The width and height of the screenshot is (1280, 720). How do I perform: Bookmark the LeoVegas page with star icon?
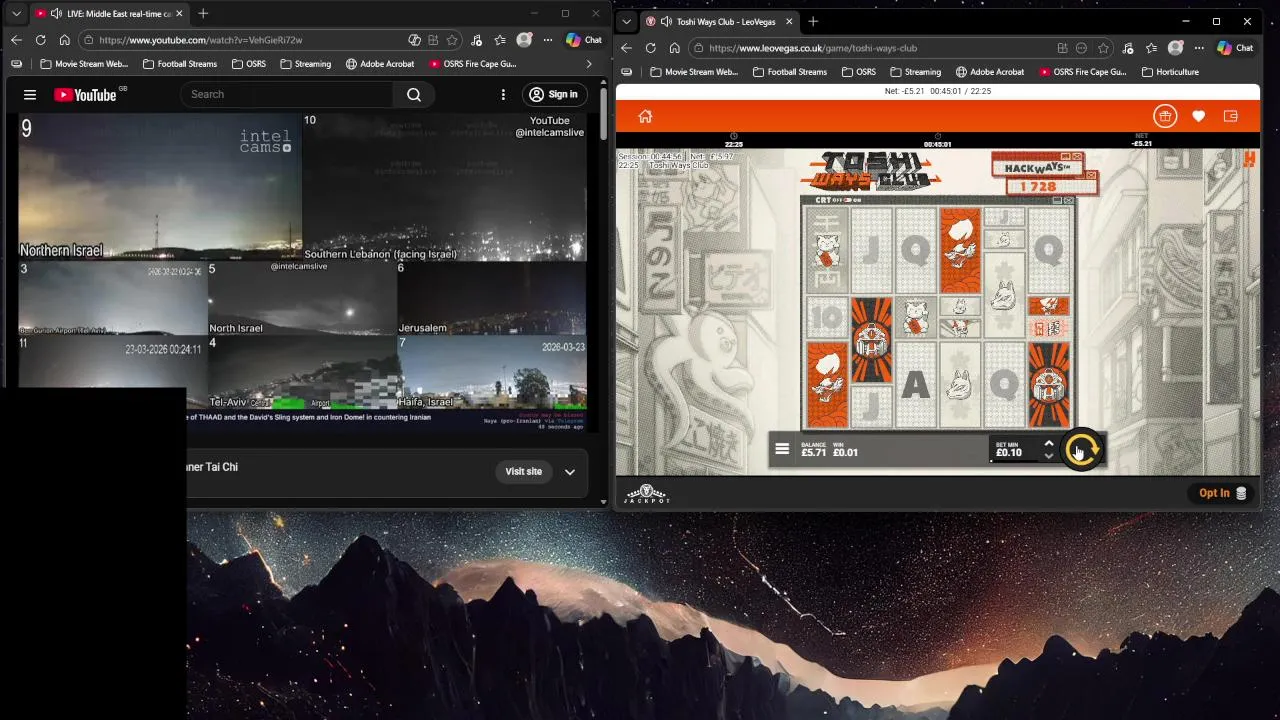(x=1103, y=48)
